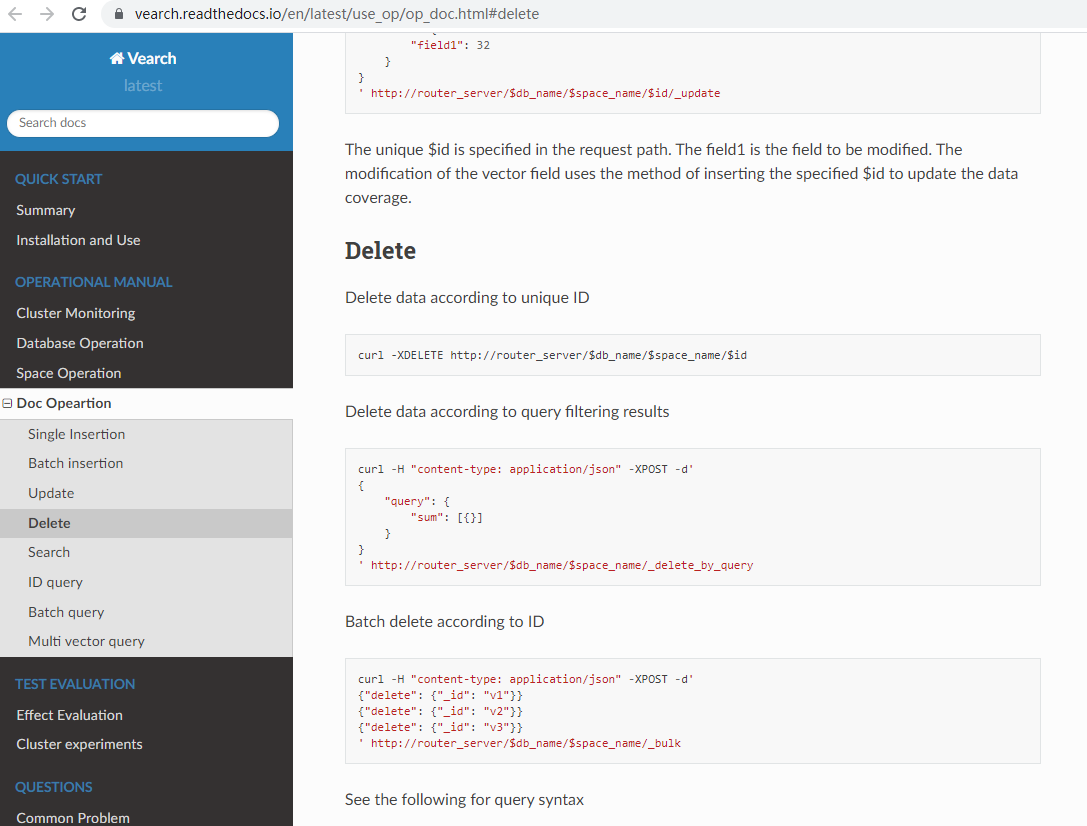Collapse the Doc Opeartion section
The image size is (1087, 826).
tap(8, 402)
